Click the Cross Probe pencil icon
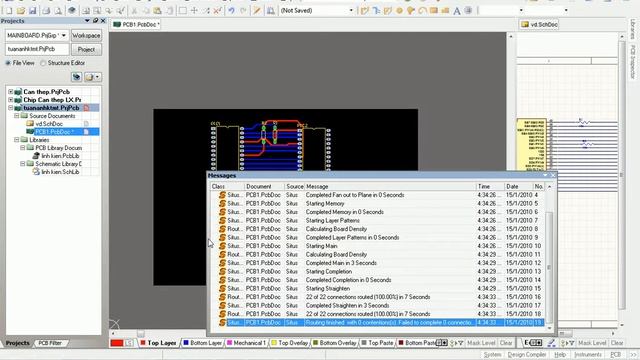 257,10
